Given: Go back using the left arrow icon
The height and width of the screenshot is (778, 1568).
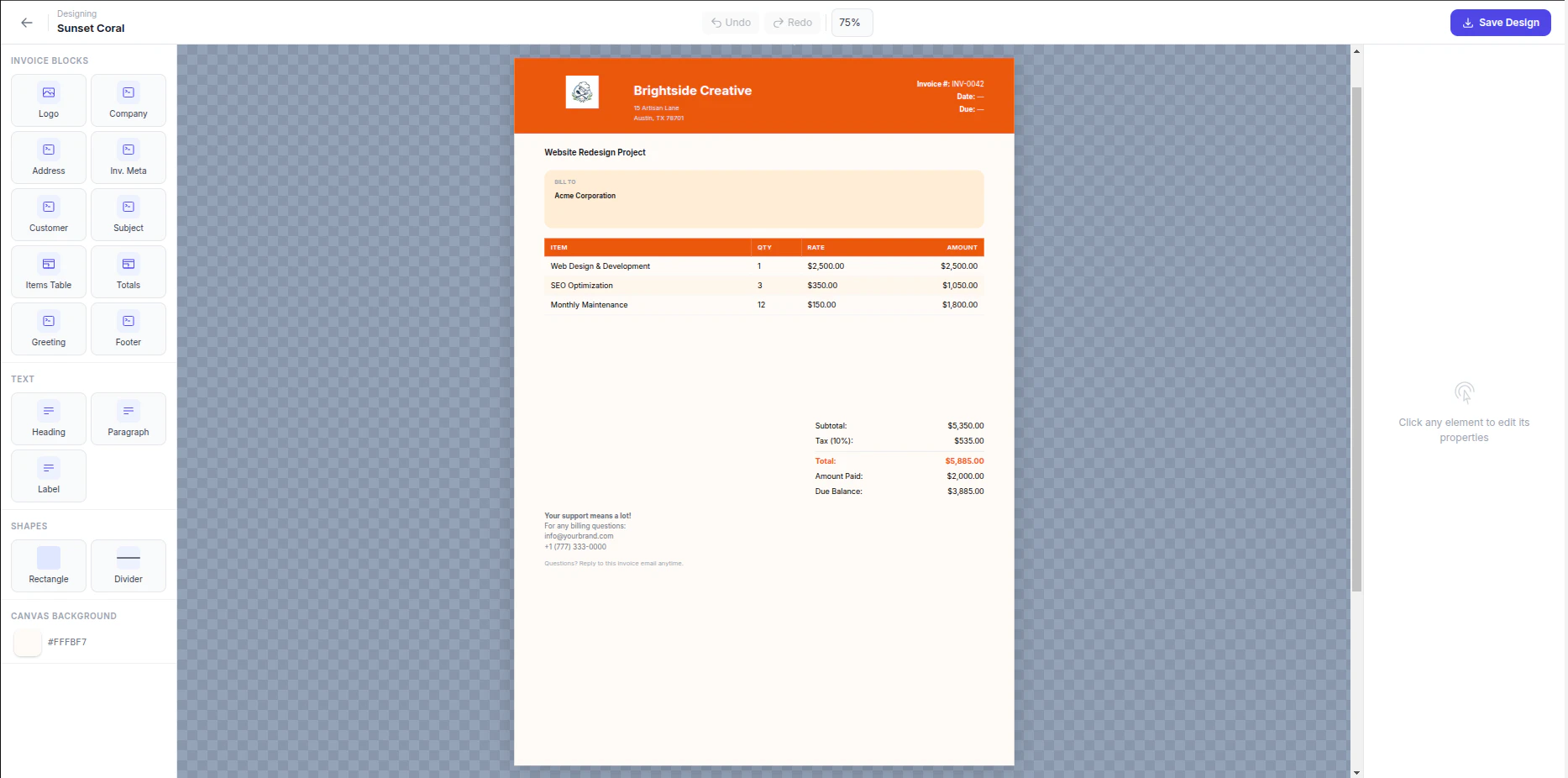Looking at the screenshot, I should (x=27, y=23).
